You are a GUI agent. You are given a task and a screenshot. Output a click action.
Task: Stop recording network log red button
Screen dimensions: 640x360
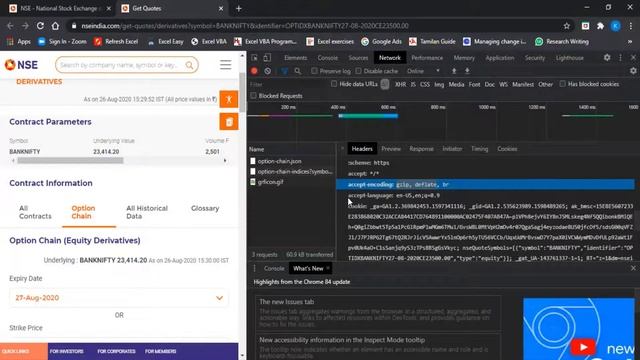click(254, 71)
